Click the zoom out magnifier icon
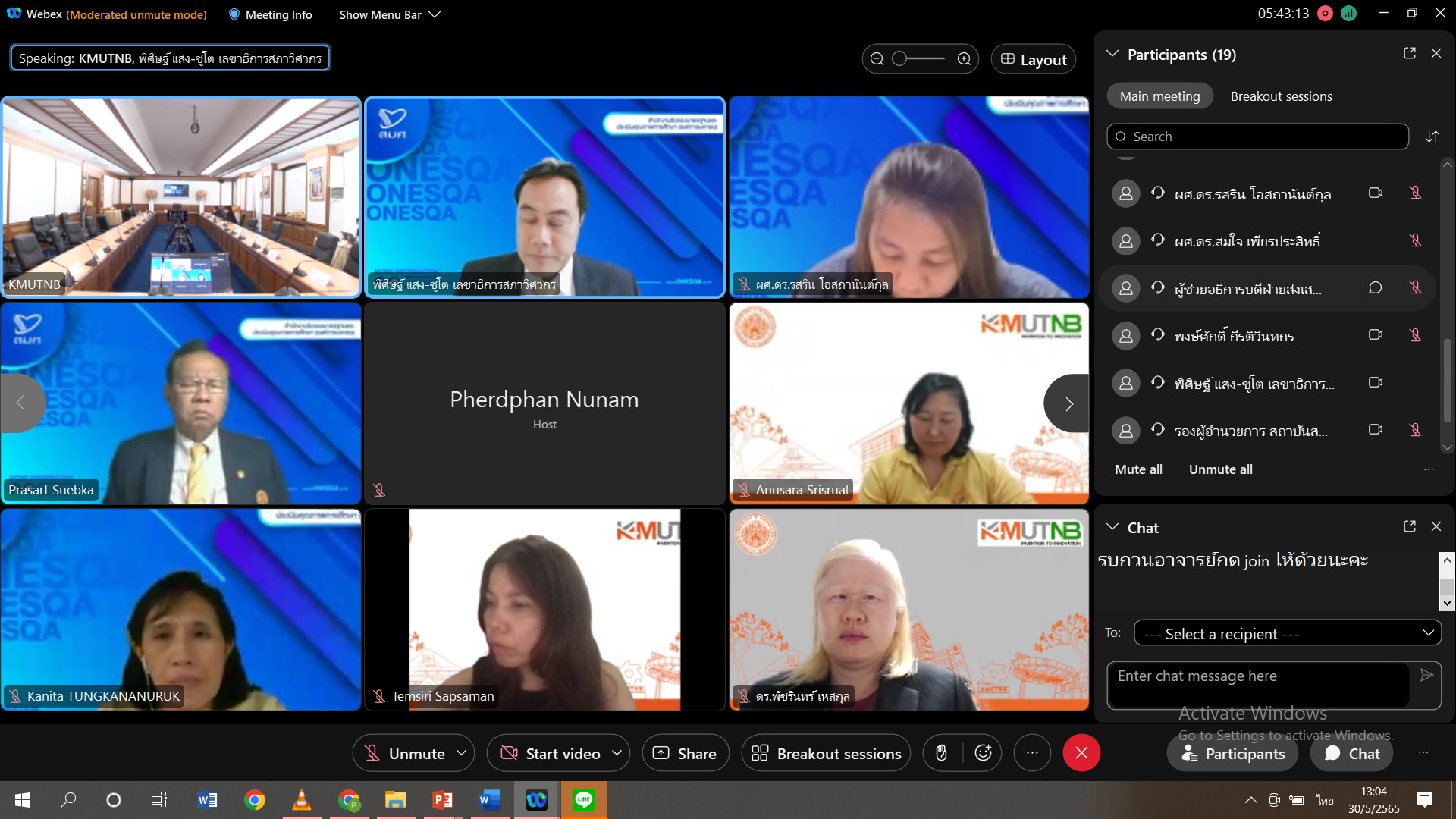This screenshot has height=819, width=1456. [877, 59]
